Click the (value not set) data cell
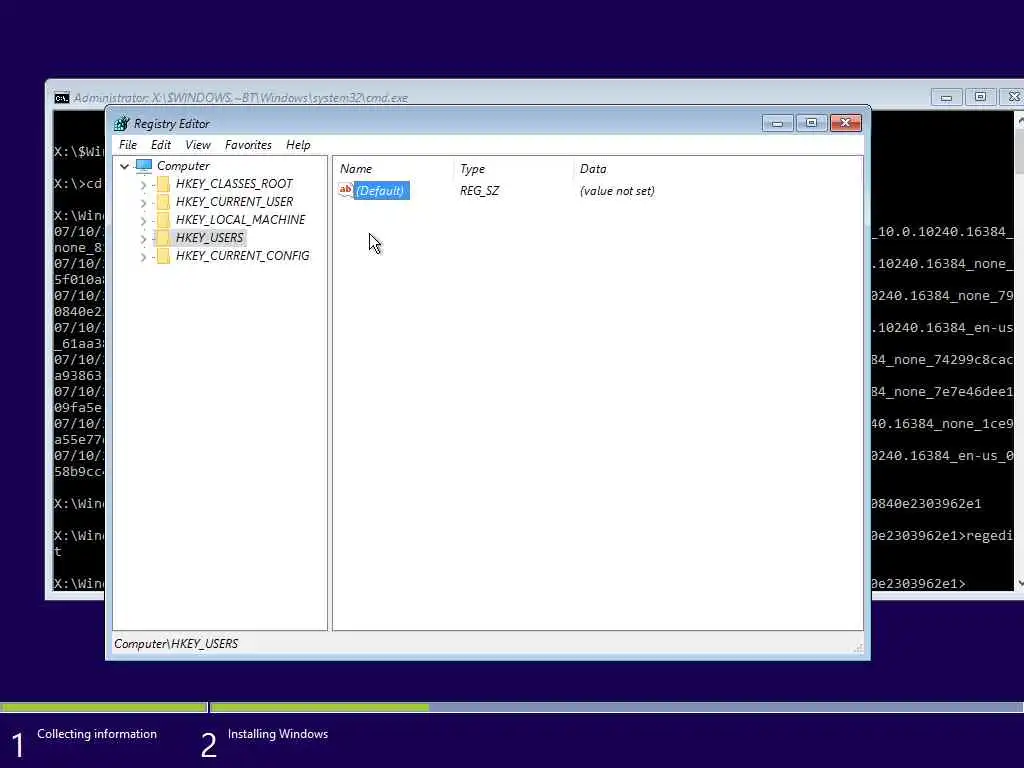Viewport: 1024px width, 768px height. pyautogui.click(x=617, y=191)
